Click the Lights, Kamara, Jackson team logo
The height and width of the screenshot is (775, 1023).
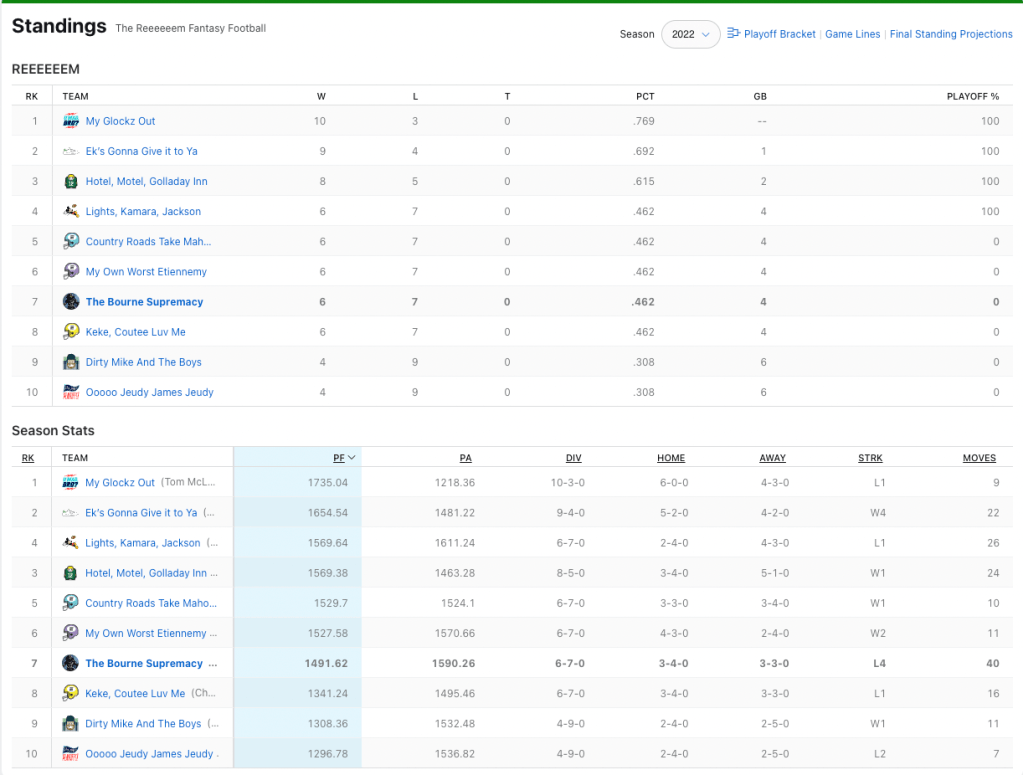click(71, 212)
